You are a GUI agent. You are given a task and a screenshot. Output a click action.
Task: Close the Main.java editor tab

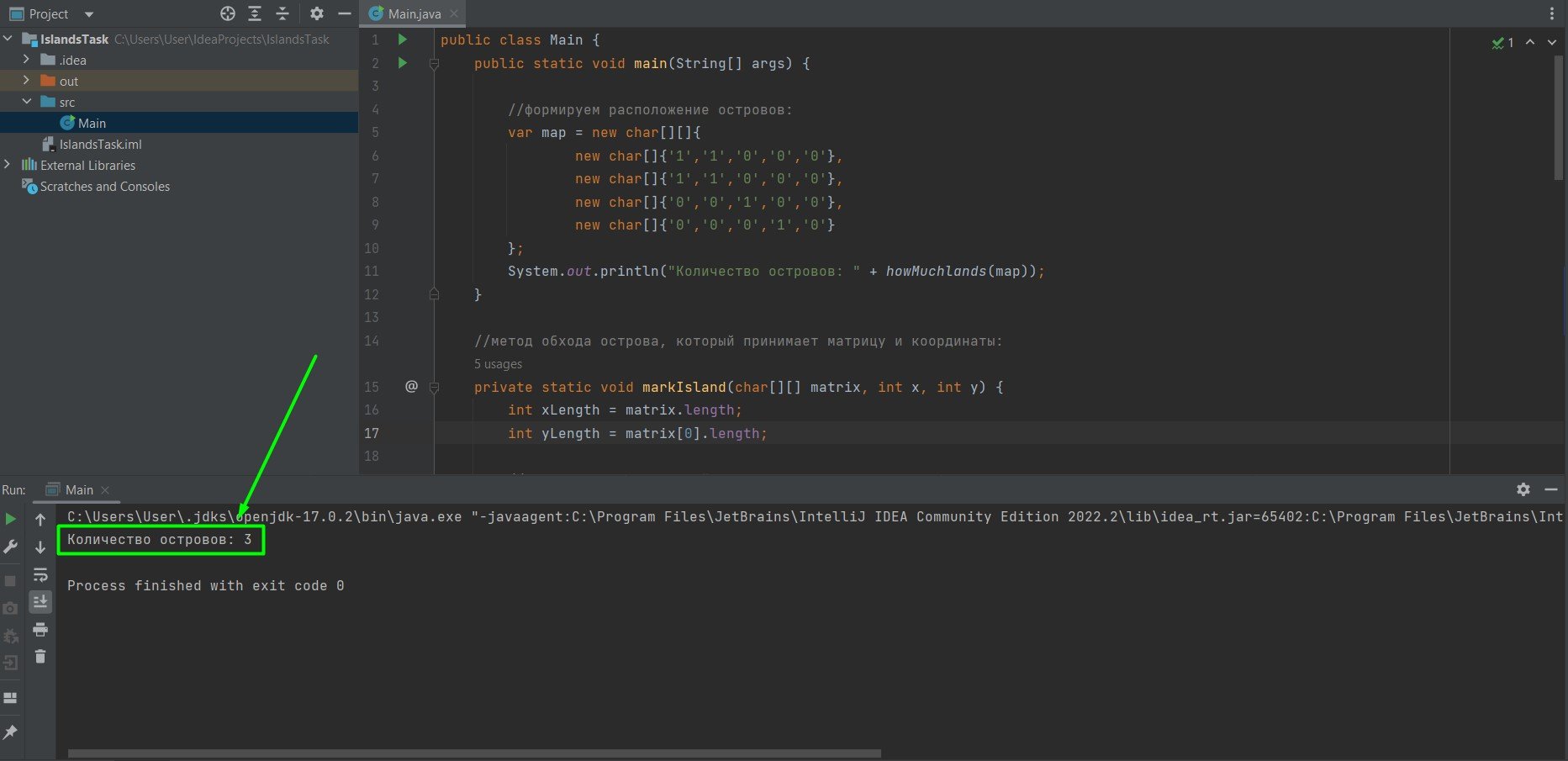tap(454, 14)
